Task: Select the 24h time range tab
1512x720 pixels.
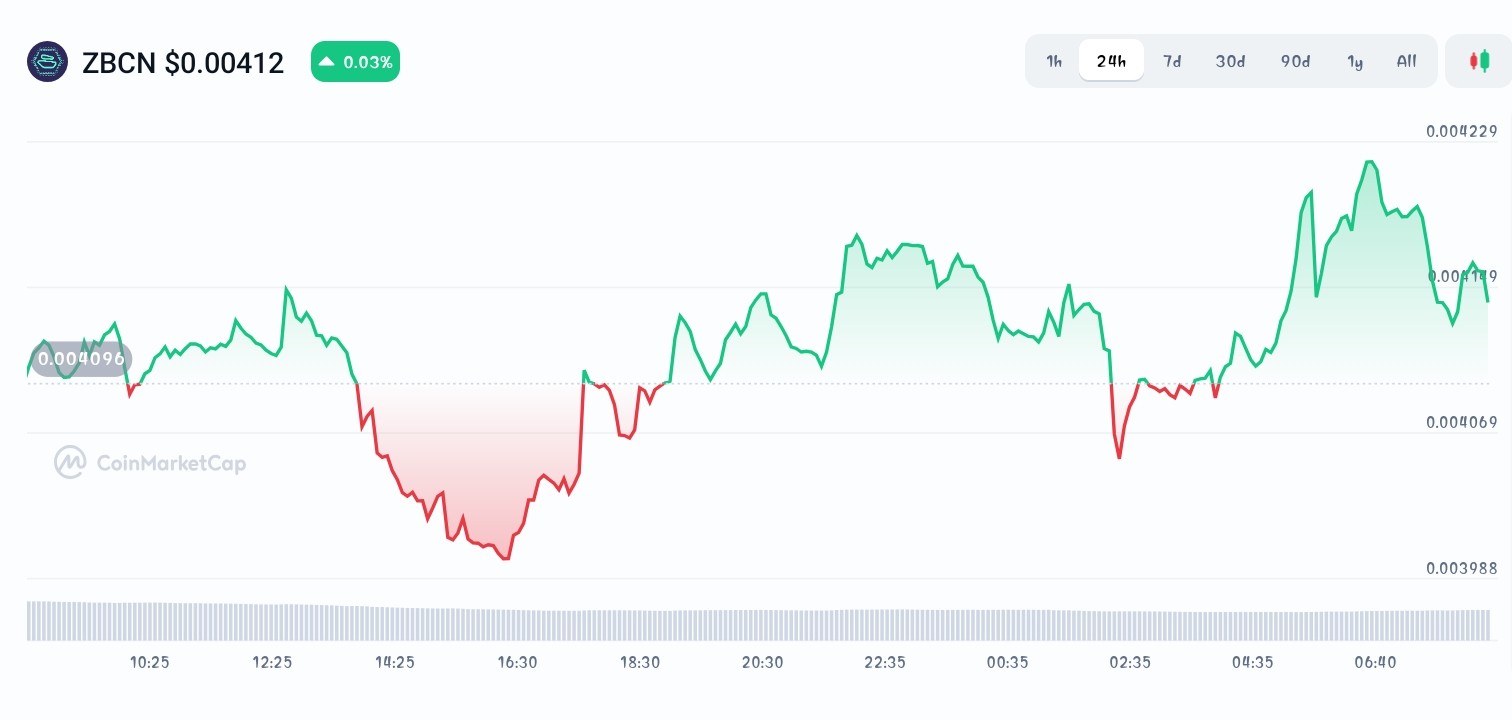Action: click(1111, 61)
